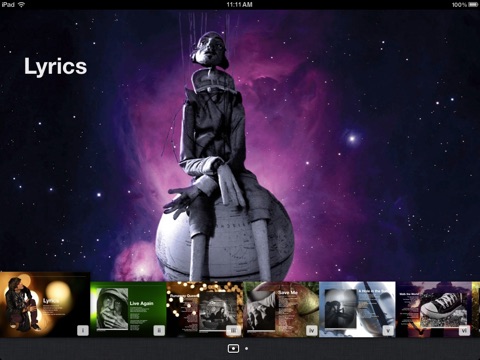Screen dimensions: 480x360
Task: Tap the 100% battery percentage
Action: [459, 5]
